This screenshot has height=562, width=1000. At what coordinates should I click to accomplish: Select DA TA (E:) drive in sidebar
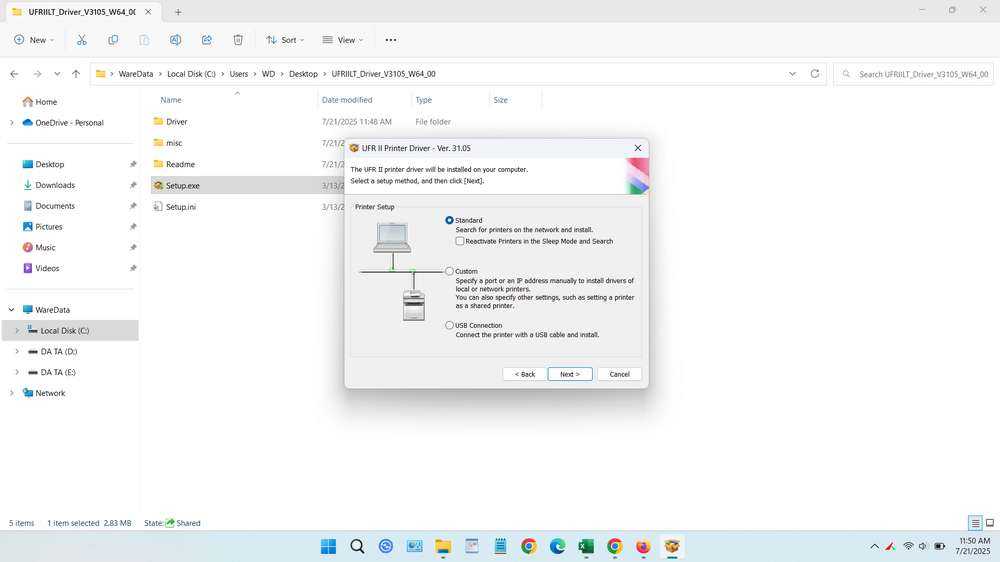(x=58, y=373)
